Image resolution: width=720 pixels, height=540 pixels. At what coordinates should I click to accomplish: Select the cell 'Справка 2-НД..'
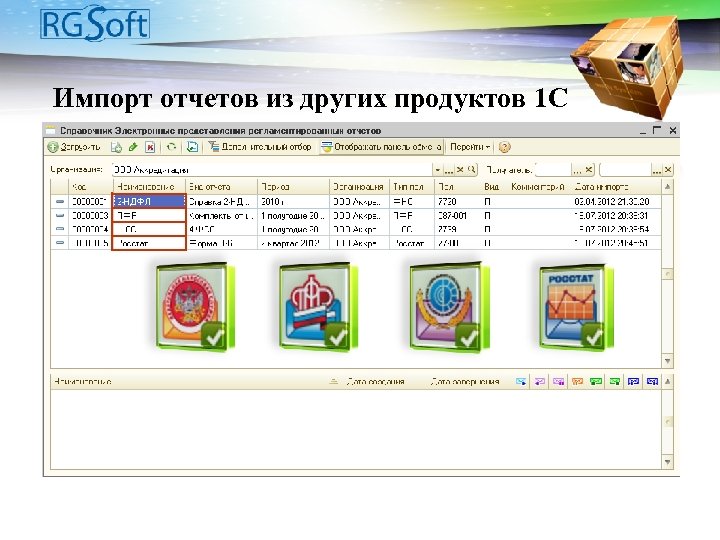[221, 201]
